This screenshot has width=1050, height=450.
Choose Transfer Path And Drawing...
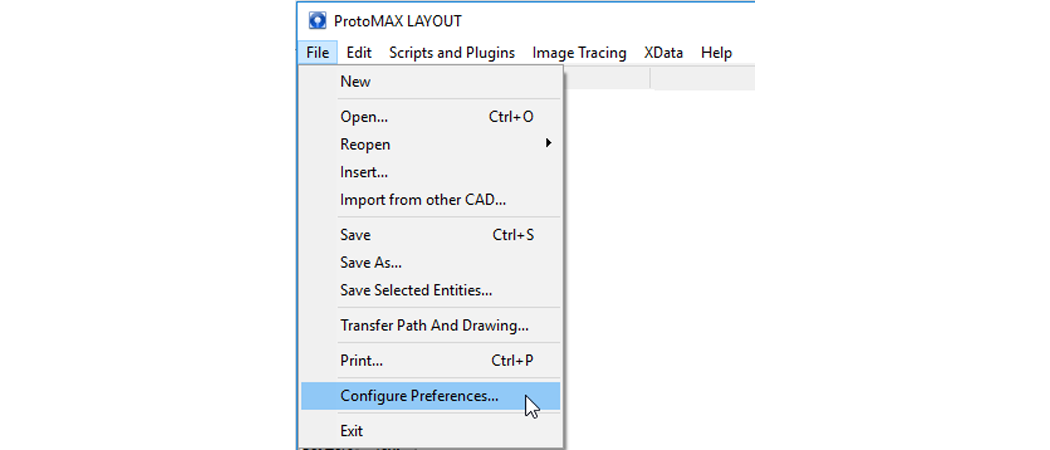point(430,325)
